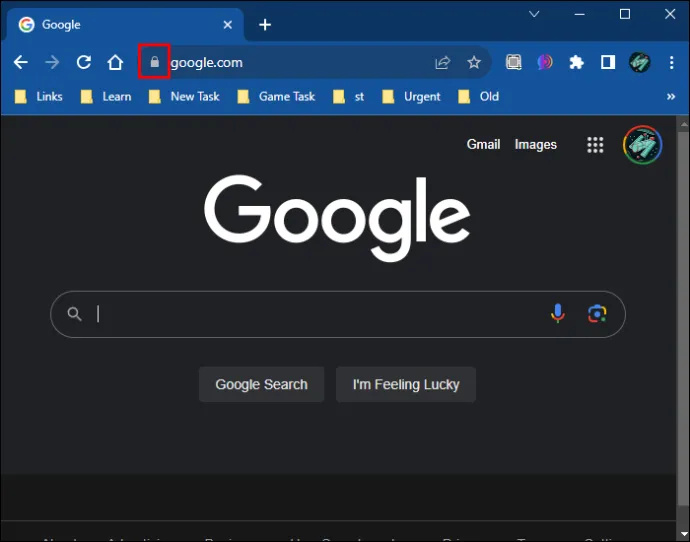Reload the page with the refresh icon
The width and height of the screenshot is (690, 542).
pyautogui.click(x=84, y=62)
